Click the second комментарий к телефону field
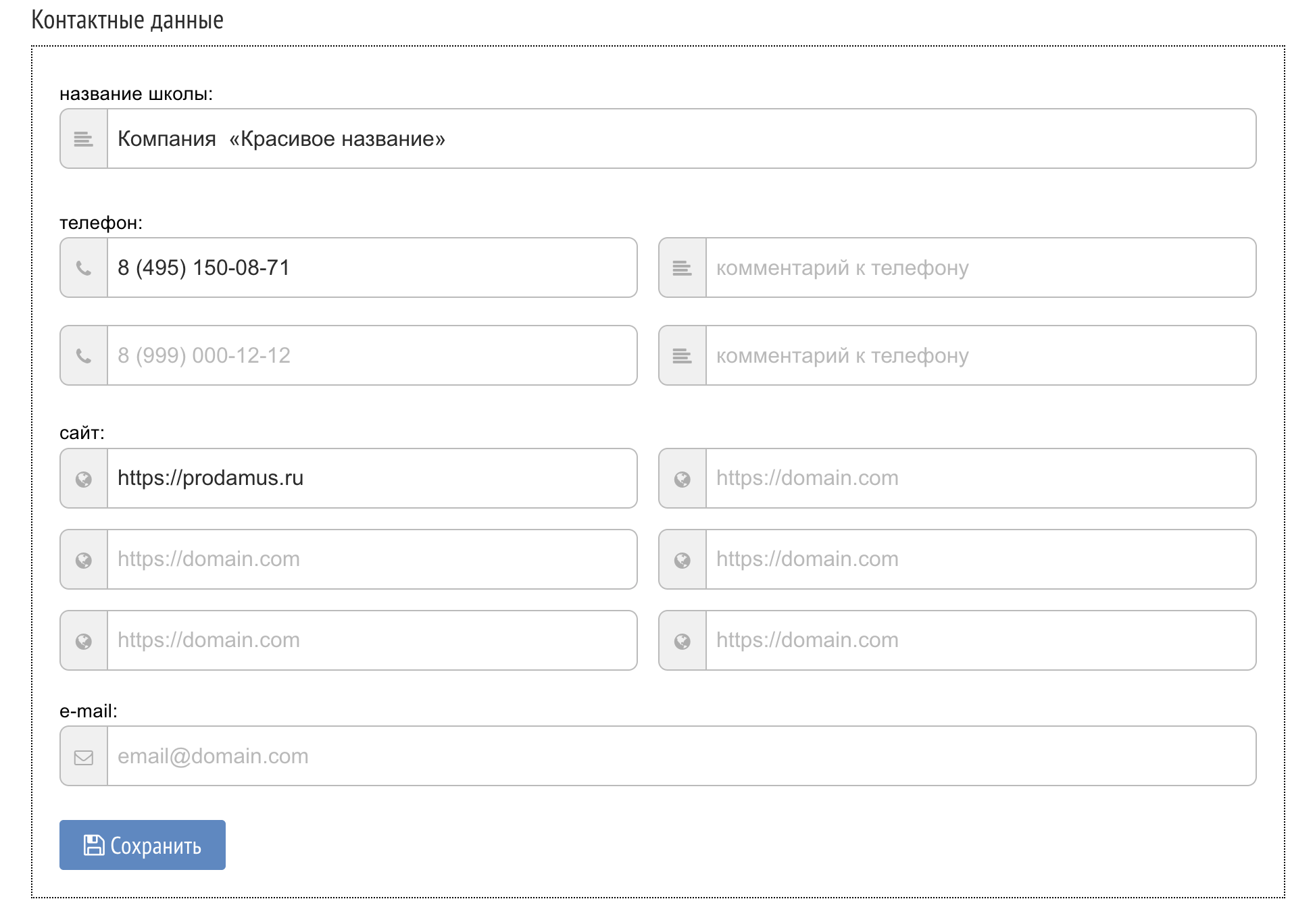Viewport: 1315px width, 924px height. click(980, 356)
